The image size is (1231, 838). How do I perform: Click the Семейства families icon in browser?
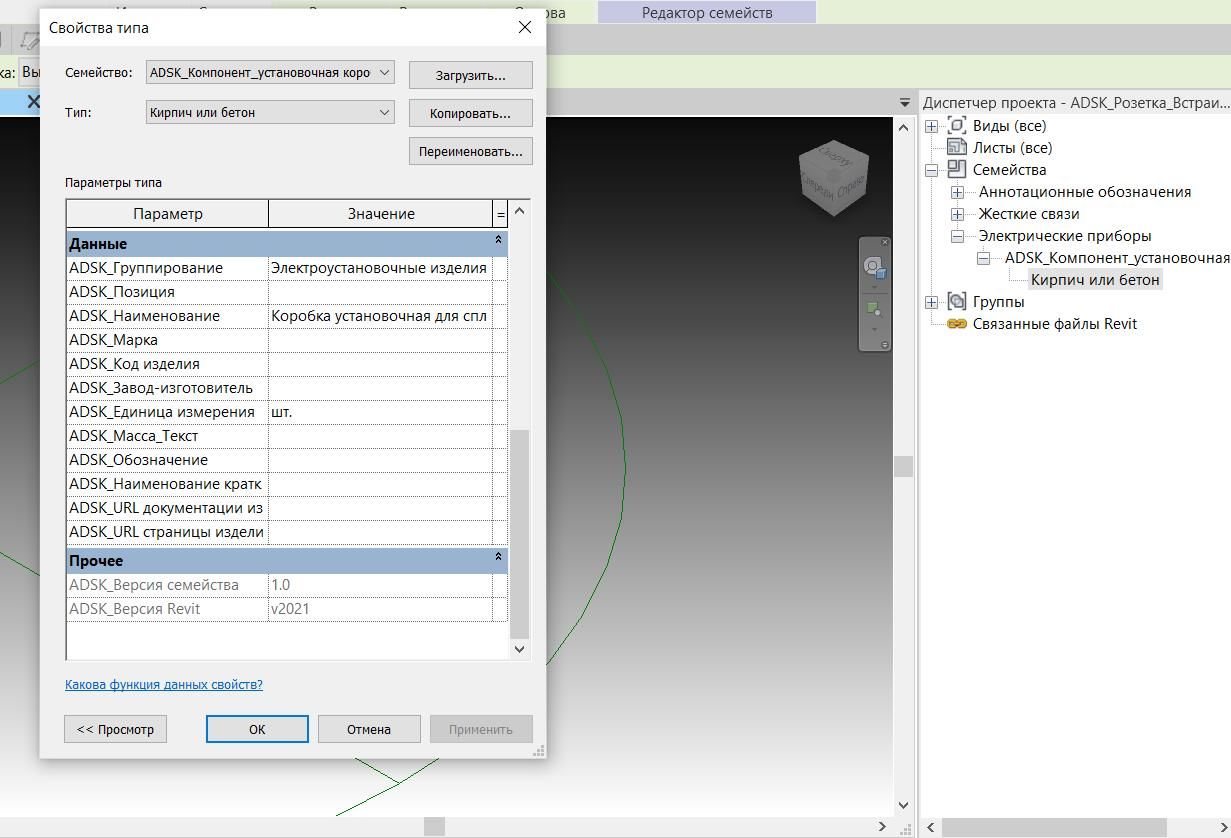[x=957, y=169]
